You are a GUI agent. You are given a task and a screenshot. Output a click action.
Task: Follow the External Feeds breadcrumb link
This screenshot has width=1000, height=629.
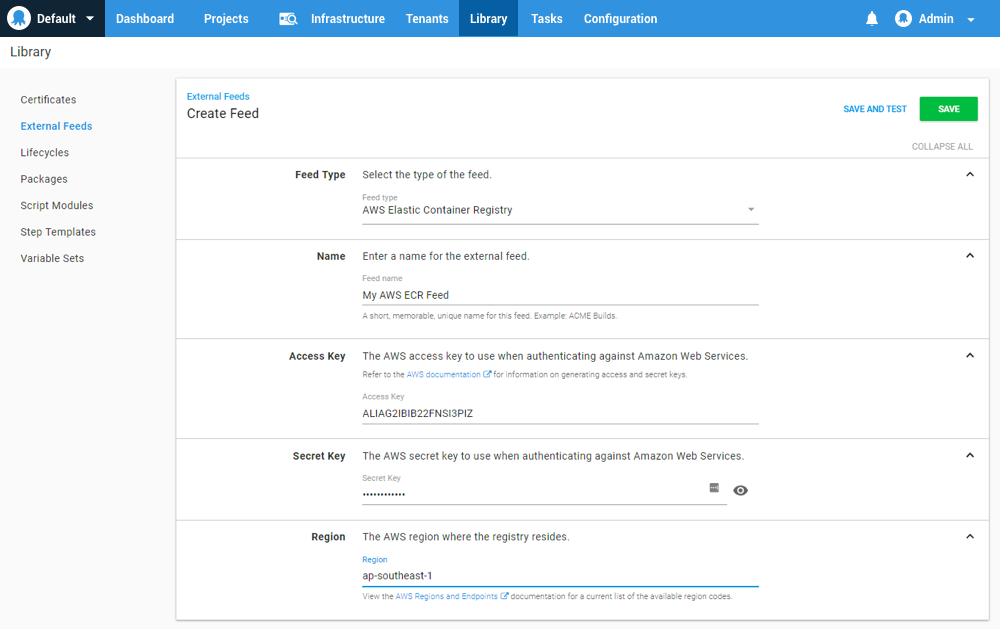[218, 96]
